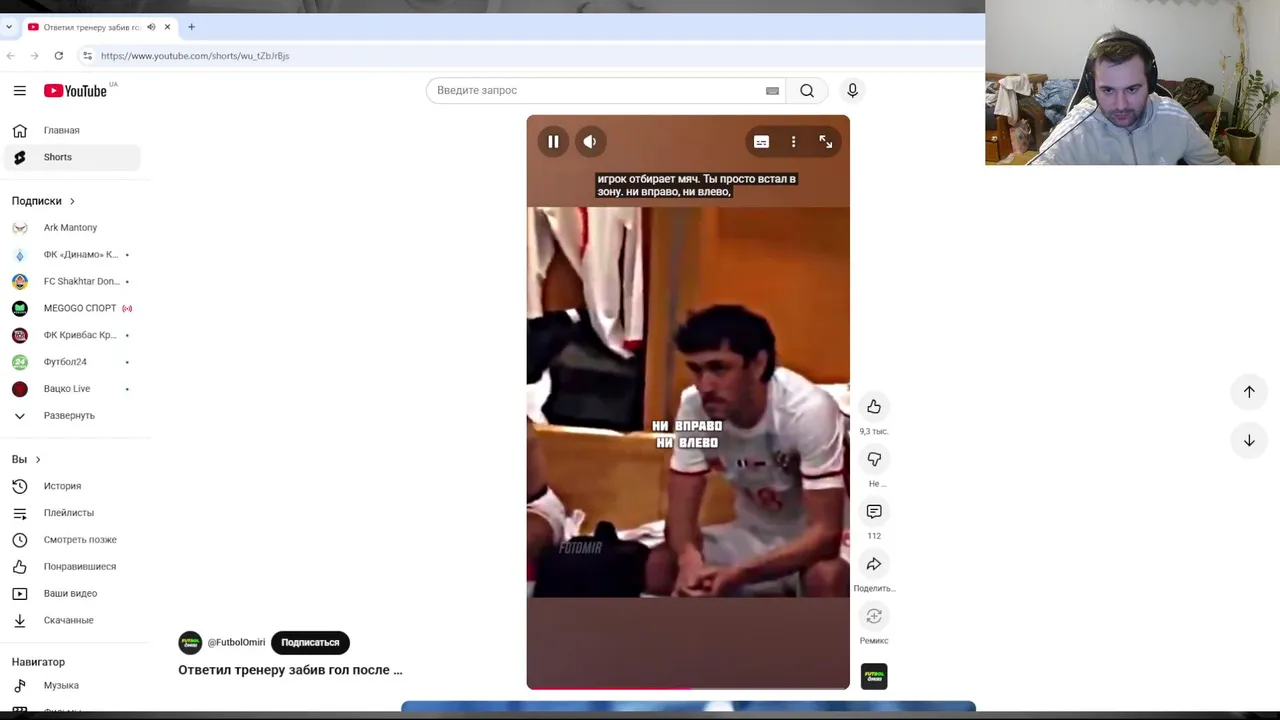
Task: Expand the Подписки section header
Action: coord(43,201)
